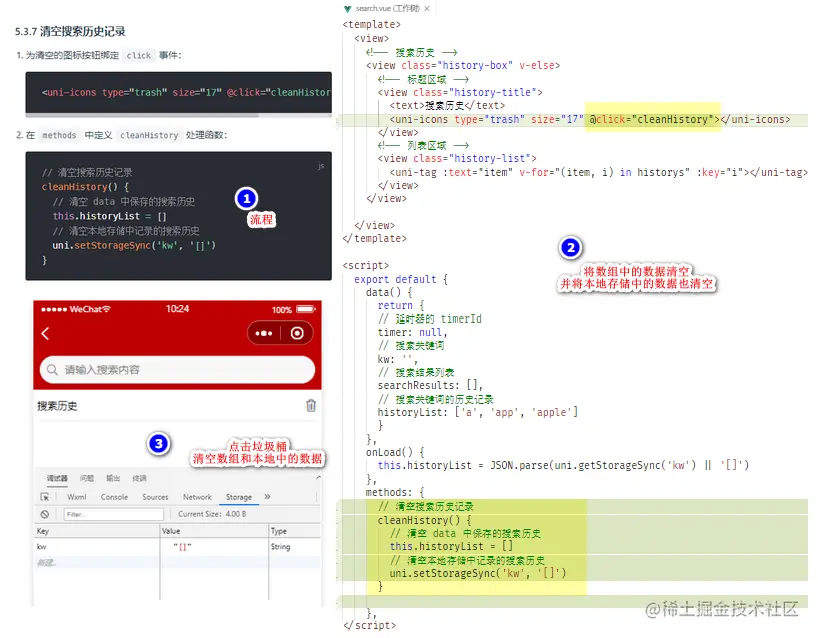Tap the back arrow in the simulator
This screenshot has height=638, width=818.
pyautogui.click(x=45, y=333)
